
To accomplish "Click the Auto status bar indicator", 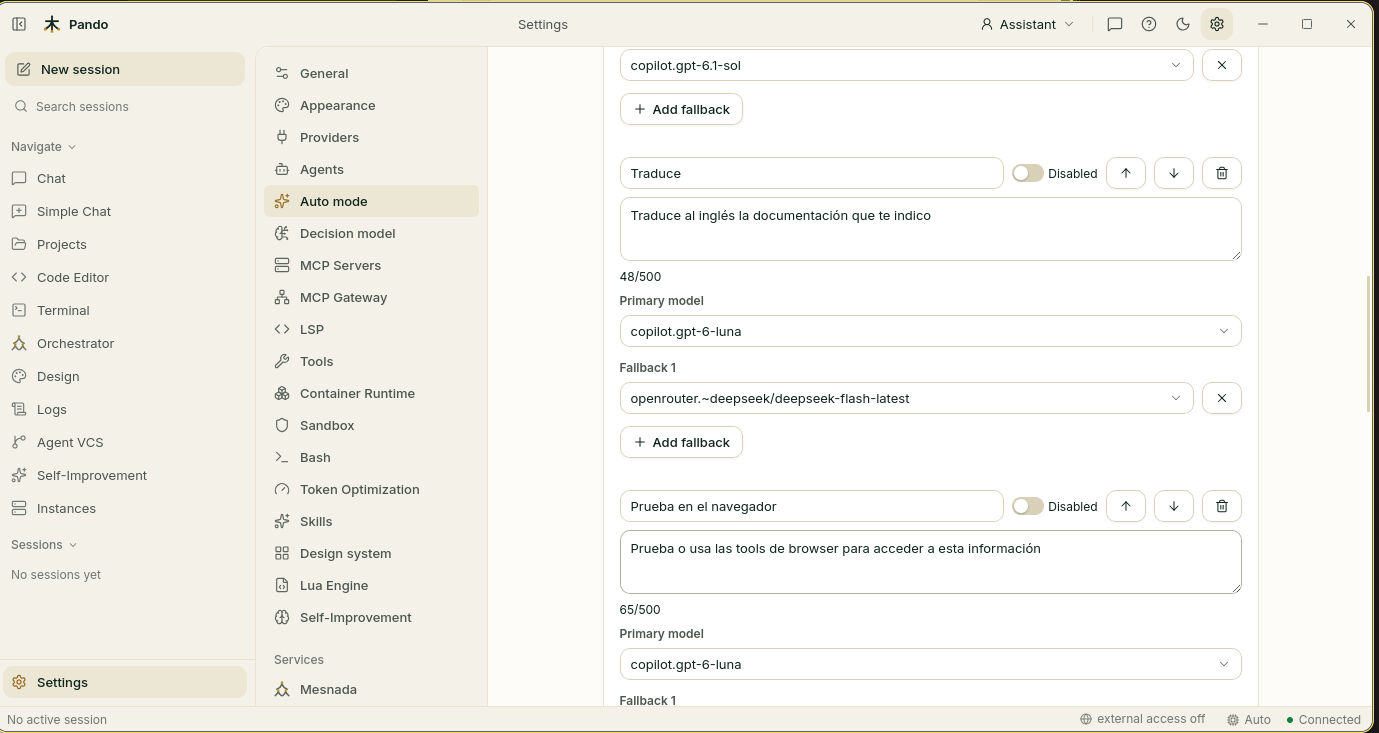I will (x=1249, y=719).
